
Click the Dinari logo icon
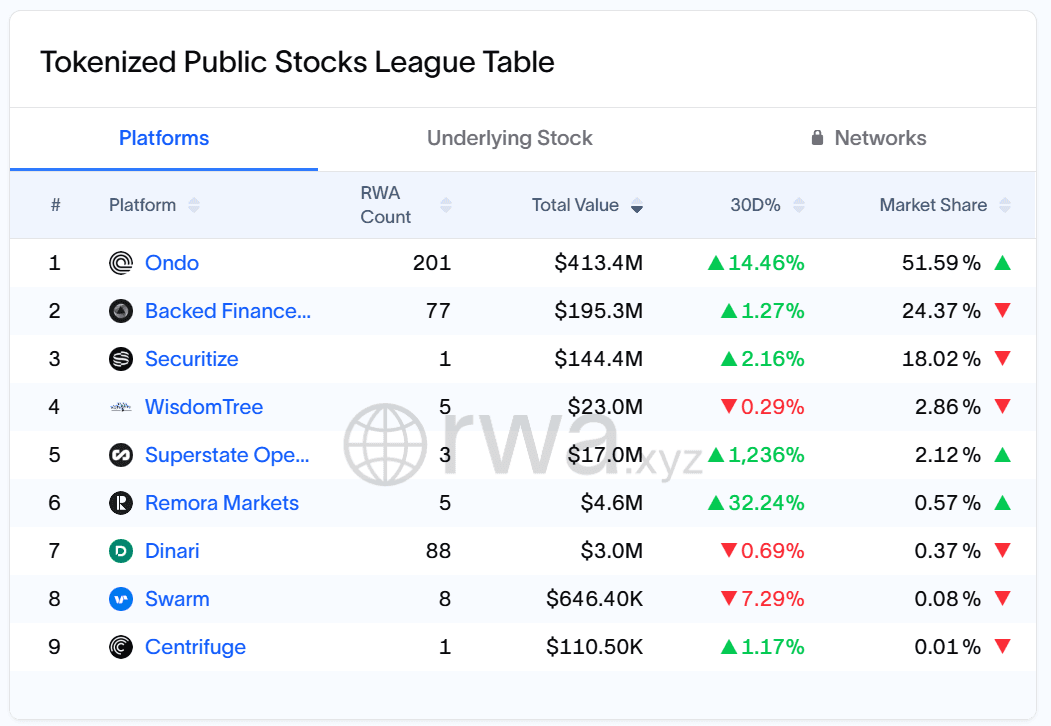point(121,551)
